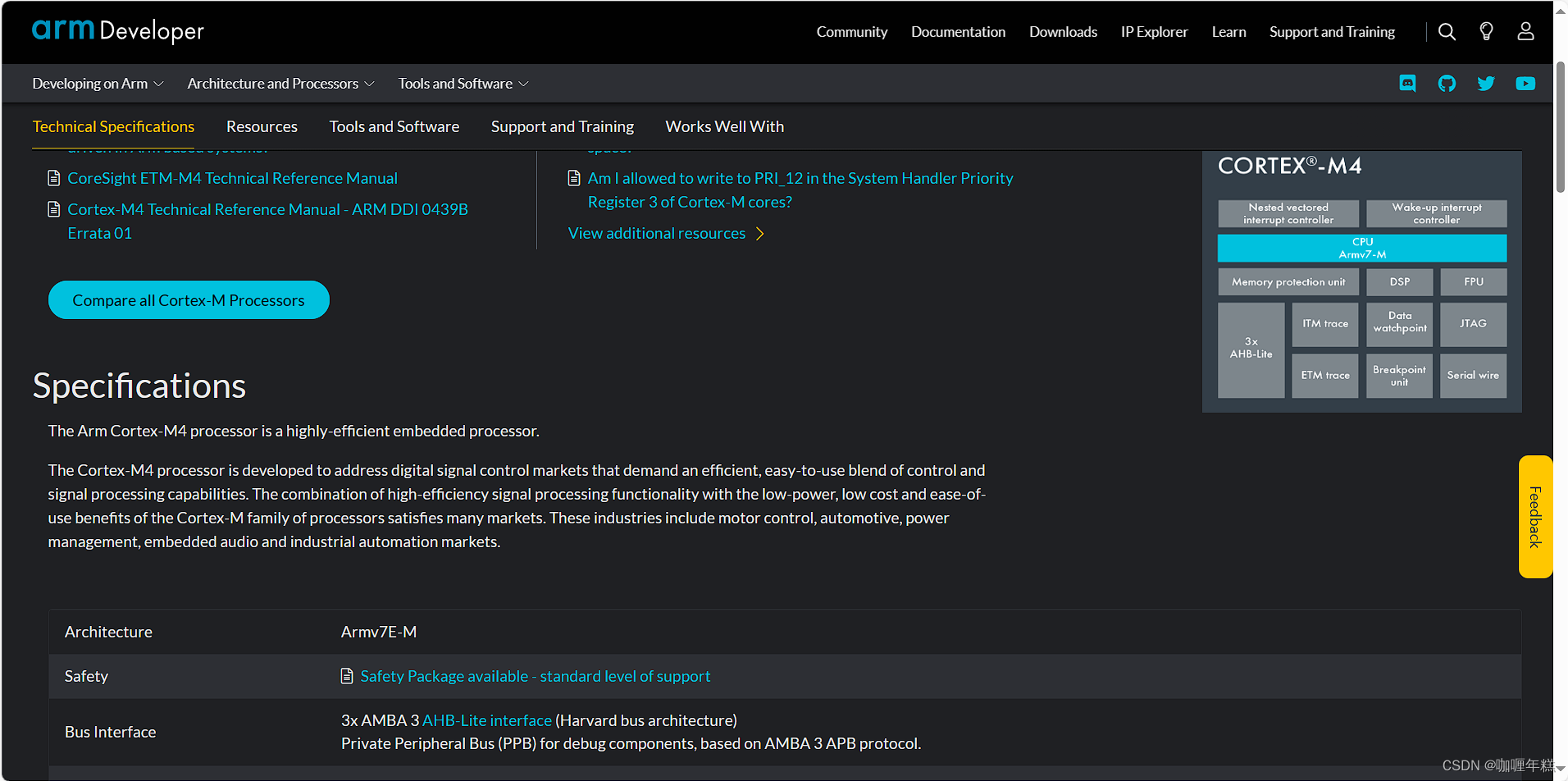The height and width of the screenshot is (781, 1568).
Task: Open the AHB-Lite interface link
Action: 487,720
